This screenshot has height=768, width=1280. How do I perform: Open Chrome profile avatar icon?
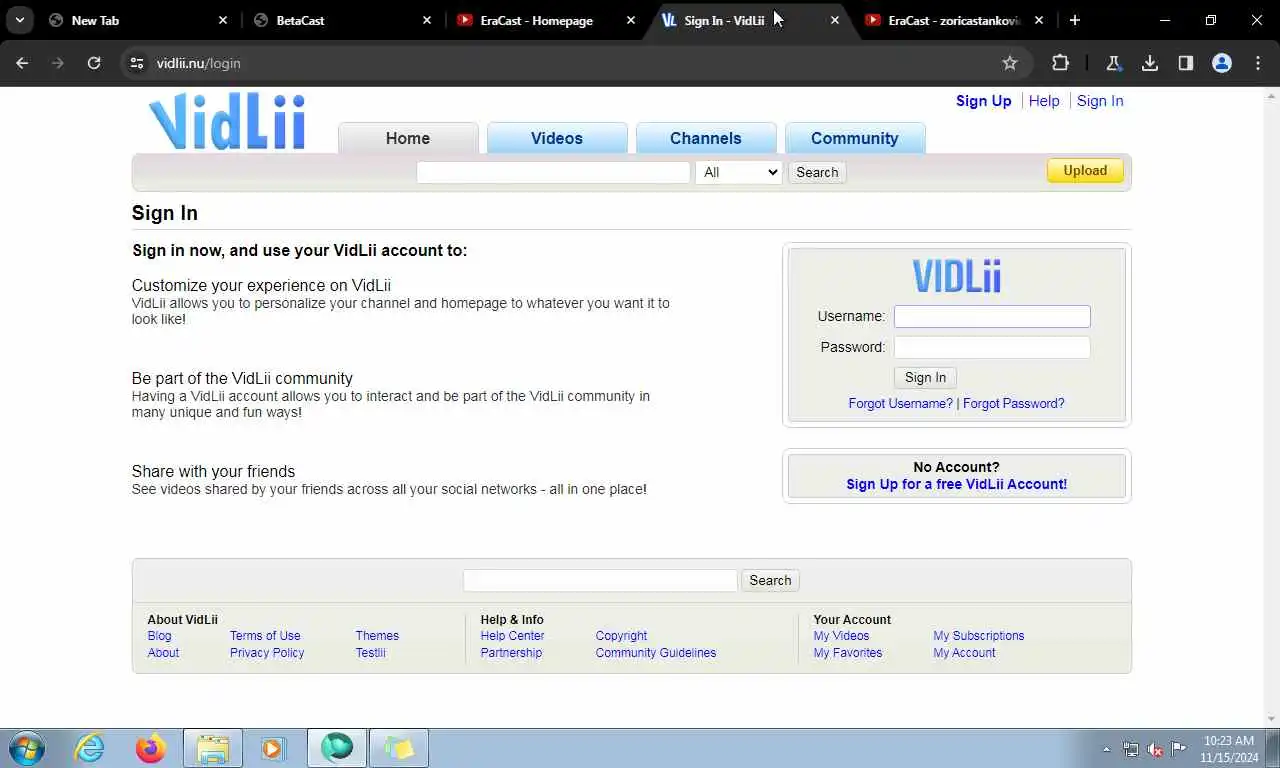pos(1222,63)
